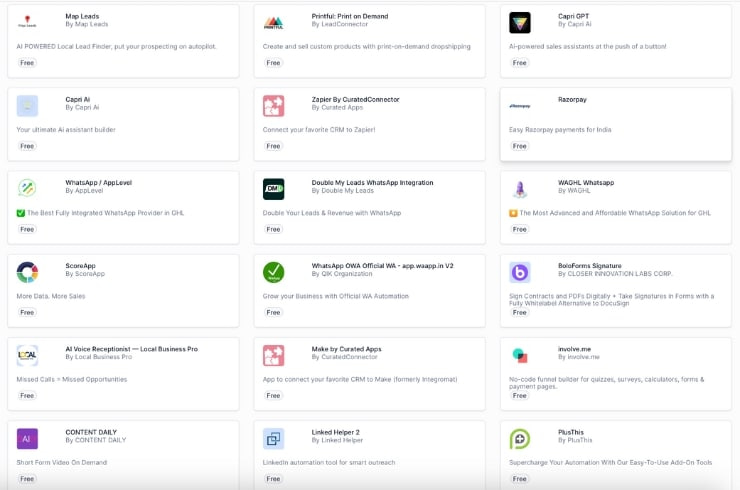Click 'By CLOSER INNOVATION LABS CORP.' text

[x=615, y=273]
